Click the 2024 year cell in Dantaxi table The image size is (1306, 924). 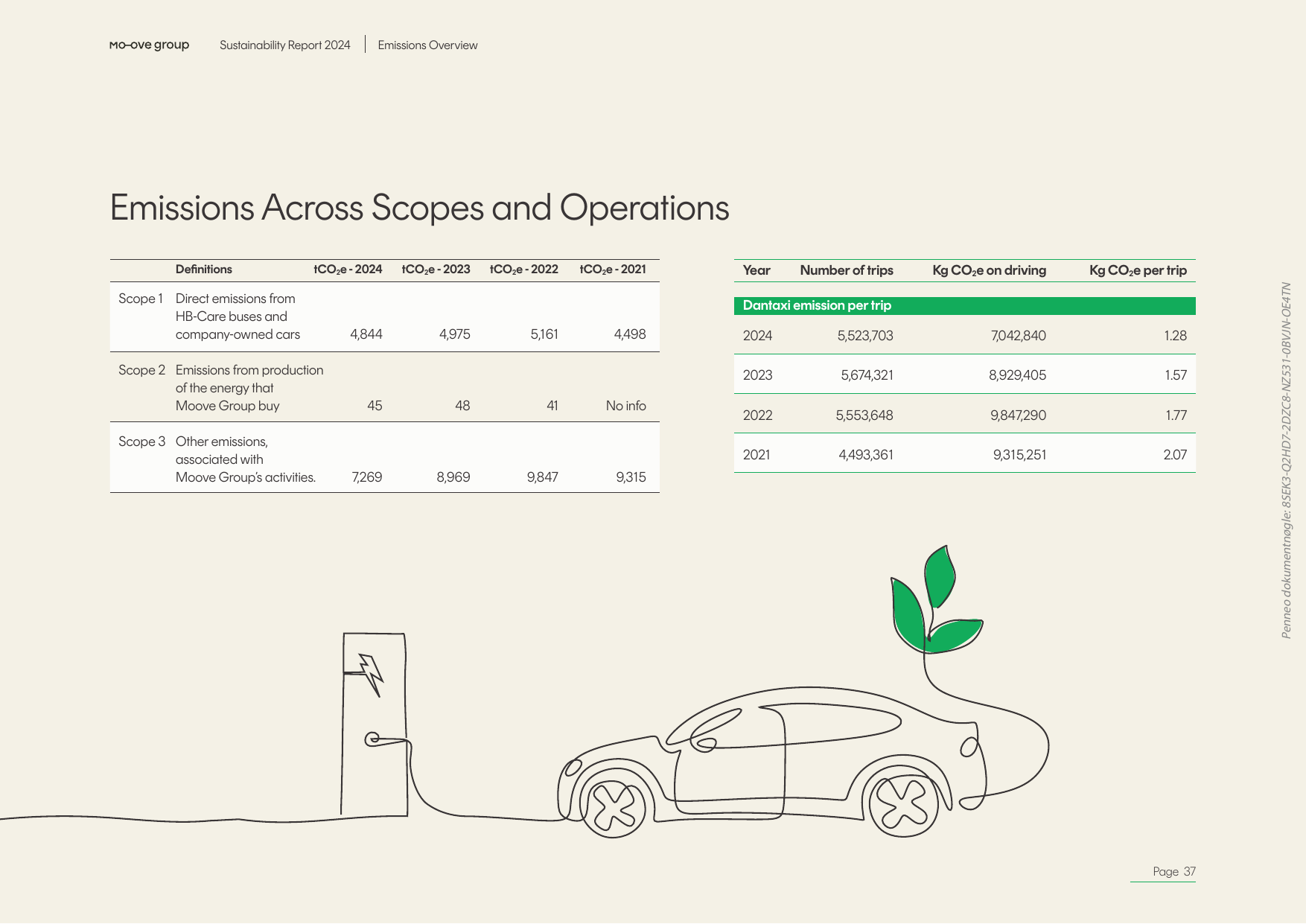pyautogui.click(x=757, y=336)
